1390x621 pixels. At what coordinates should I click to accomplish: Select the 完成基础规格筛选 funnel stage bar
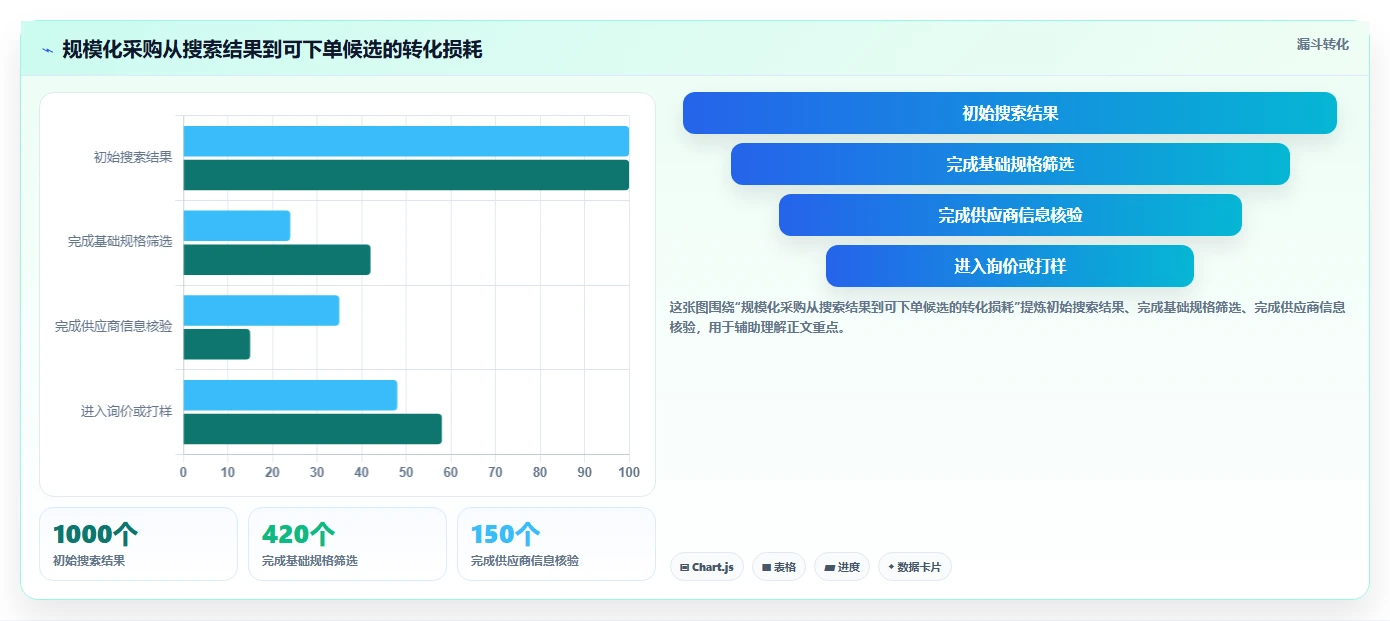click(1010, 164)
